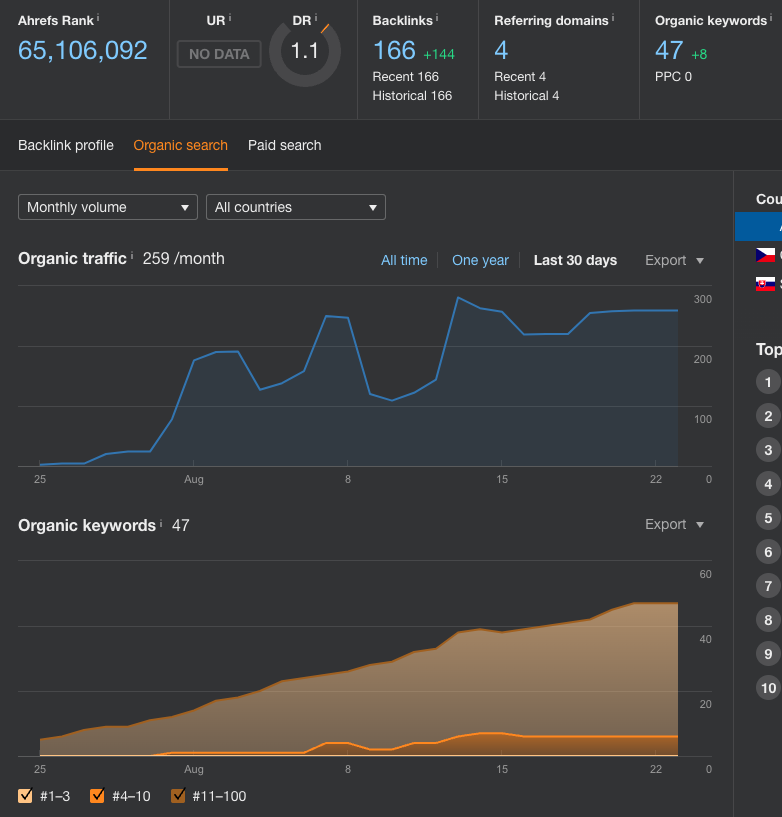Switch to the Paid search tab

[285, 145]
